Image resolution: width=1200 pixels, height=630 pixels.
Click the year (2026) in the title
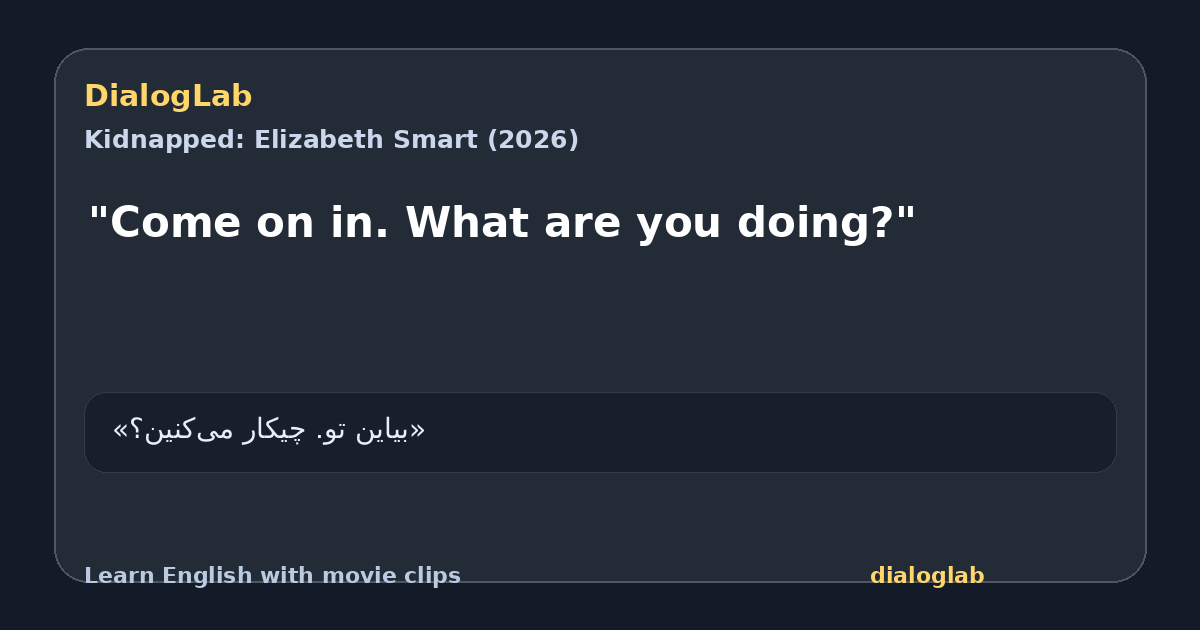point(533,140)
